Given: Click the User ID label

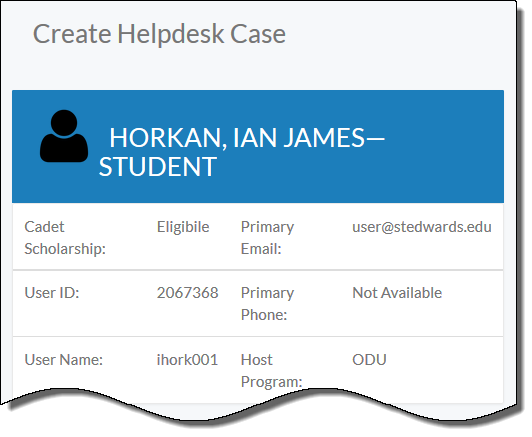Looking at the screenshot, I should click(52, 292).
